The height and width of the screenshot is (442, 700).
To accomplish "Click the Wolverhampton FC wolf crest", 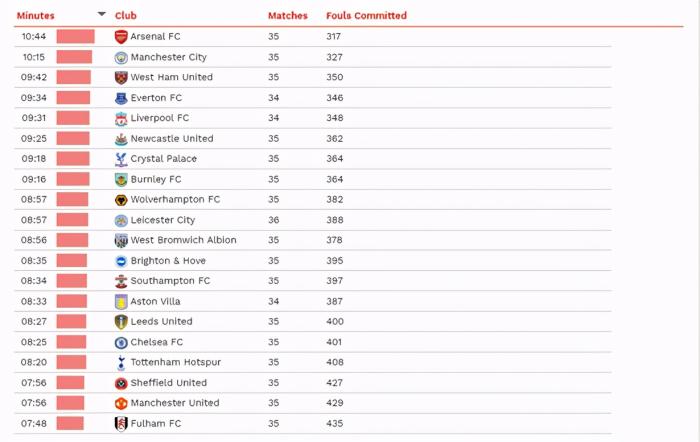I will pos(121,200).
